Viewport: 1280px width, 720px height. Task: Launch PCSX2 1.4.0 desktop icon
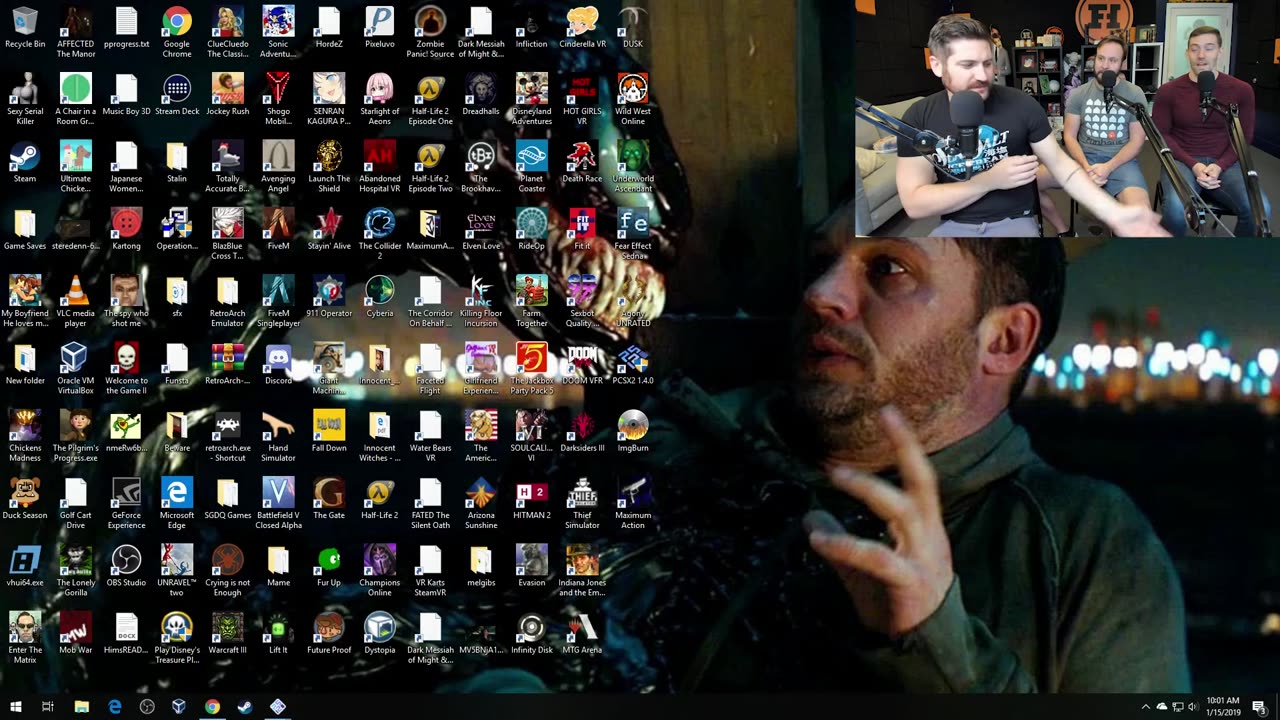[x=633, y=365]
